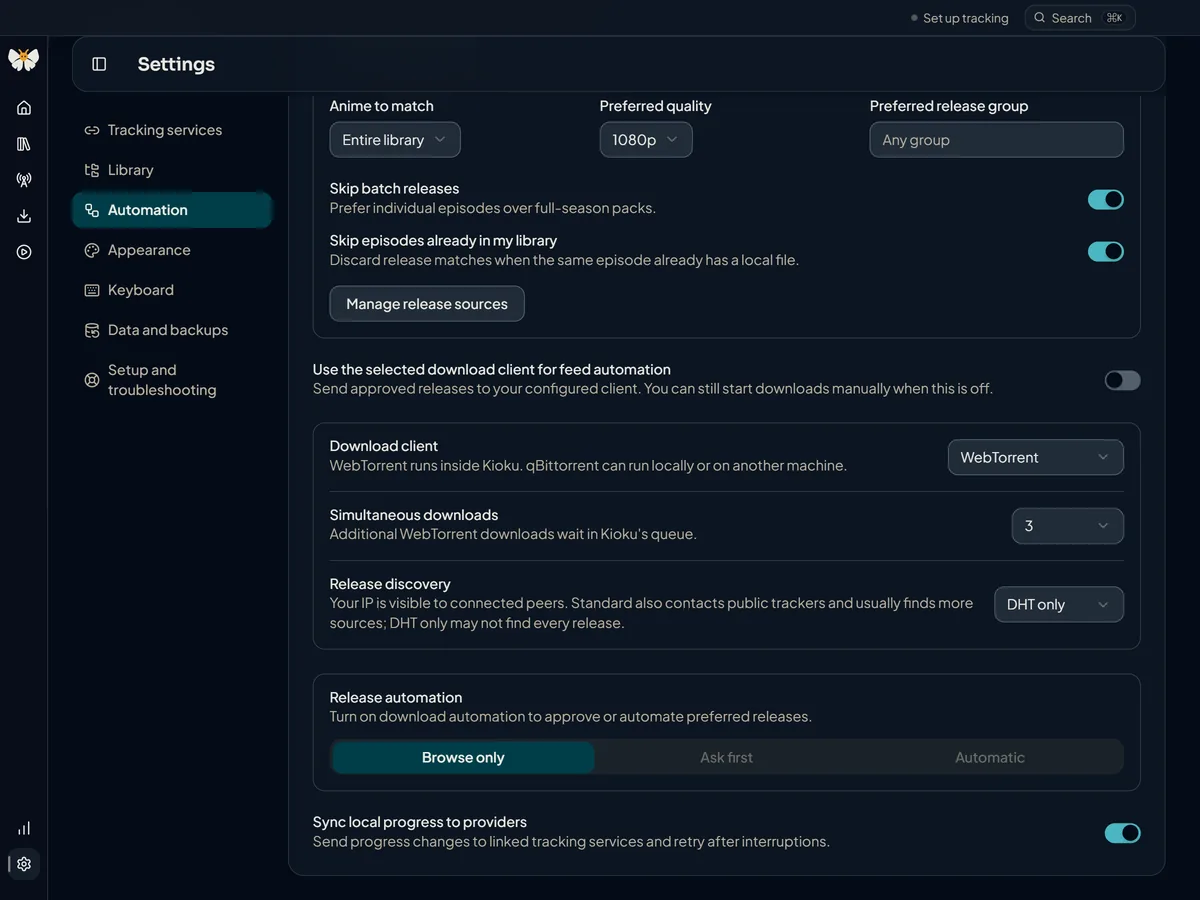The height and width of the screenshot is (900, 1200).
Task: Open the Library books icon in sidebar
Action: click(24, 144)
